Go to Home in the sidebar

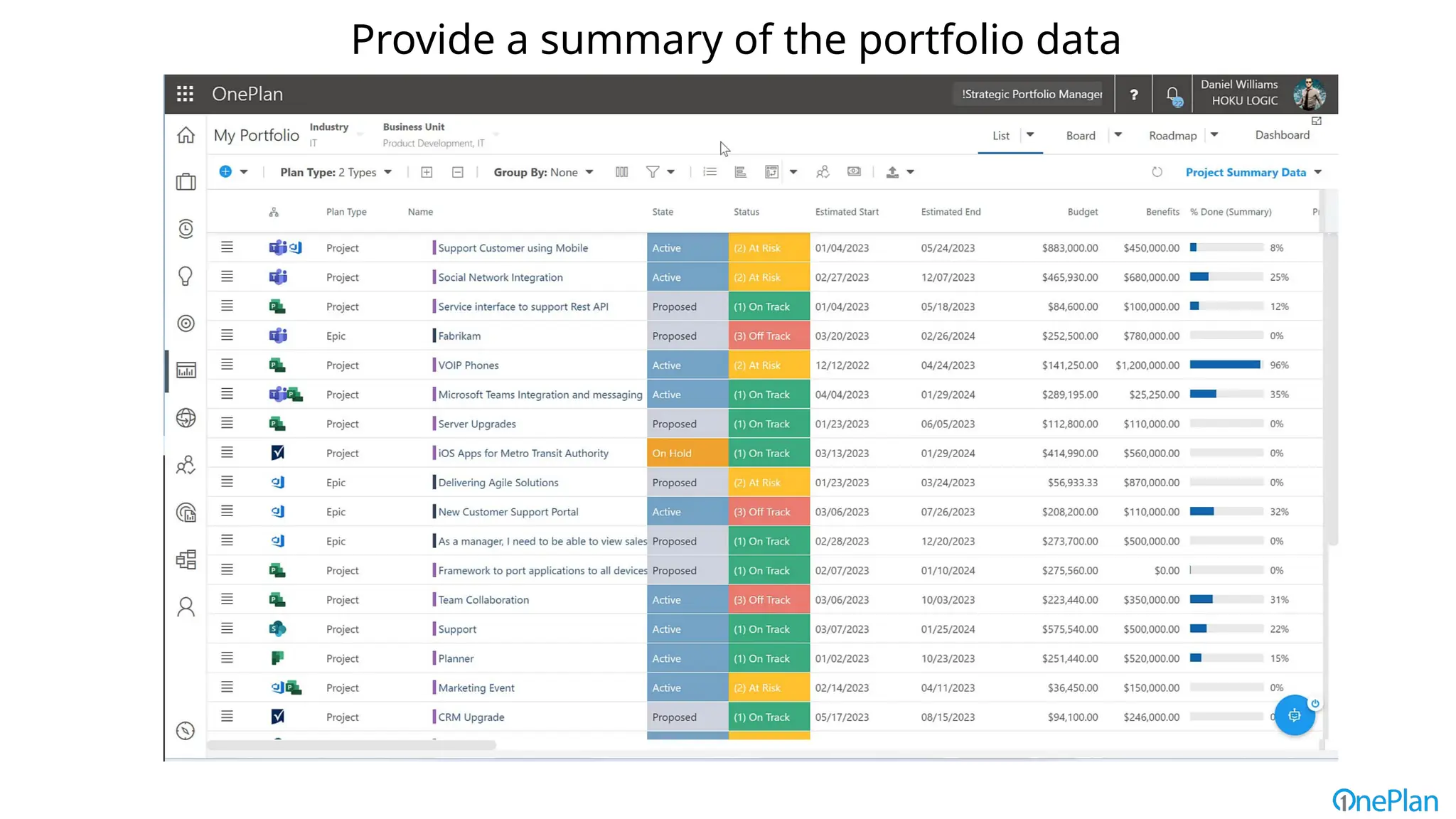(186, 135)
